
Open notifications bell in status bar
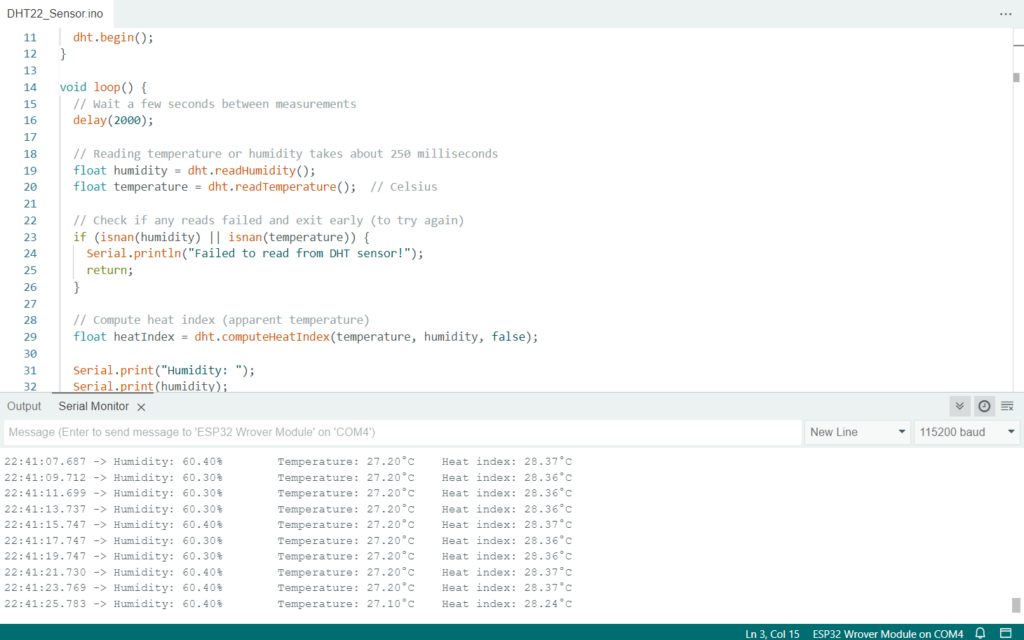[981, 633]
